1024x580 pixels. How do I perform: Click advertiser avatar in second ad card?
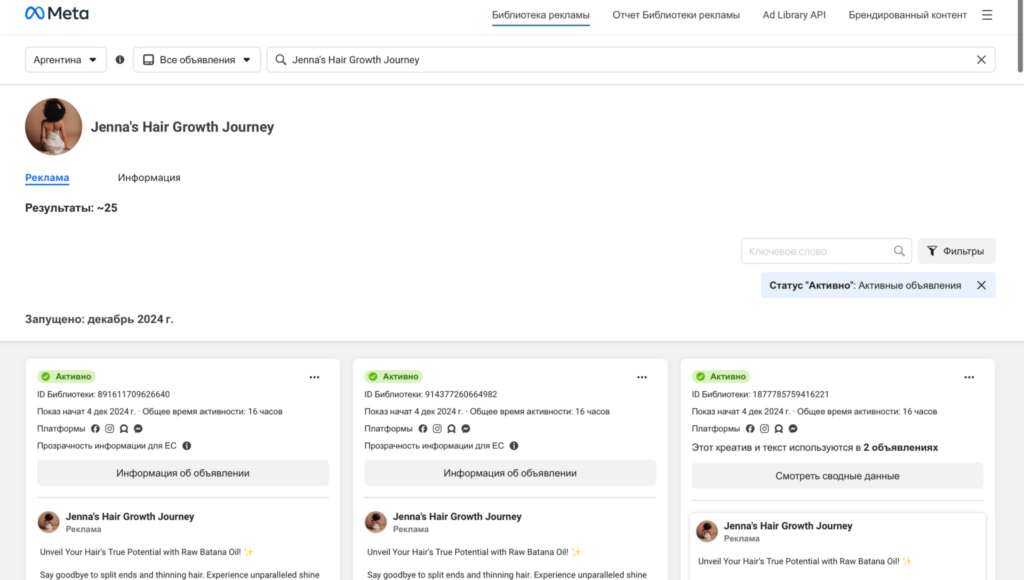click(376, 522)
